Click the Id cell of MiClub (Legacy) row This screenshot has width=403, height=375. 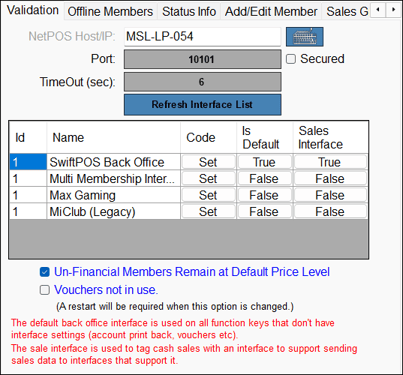coord(28,211)
